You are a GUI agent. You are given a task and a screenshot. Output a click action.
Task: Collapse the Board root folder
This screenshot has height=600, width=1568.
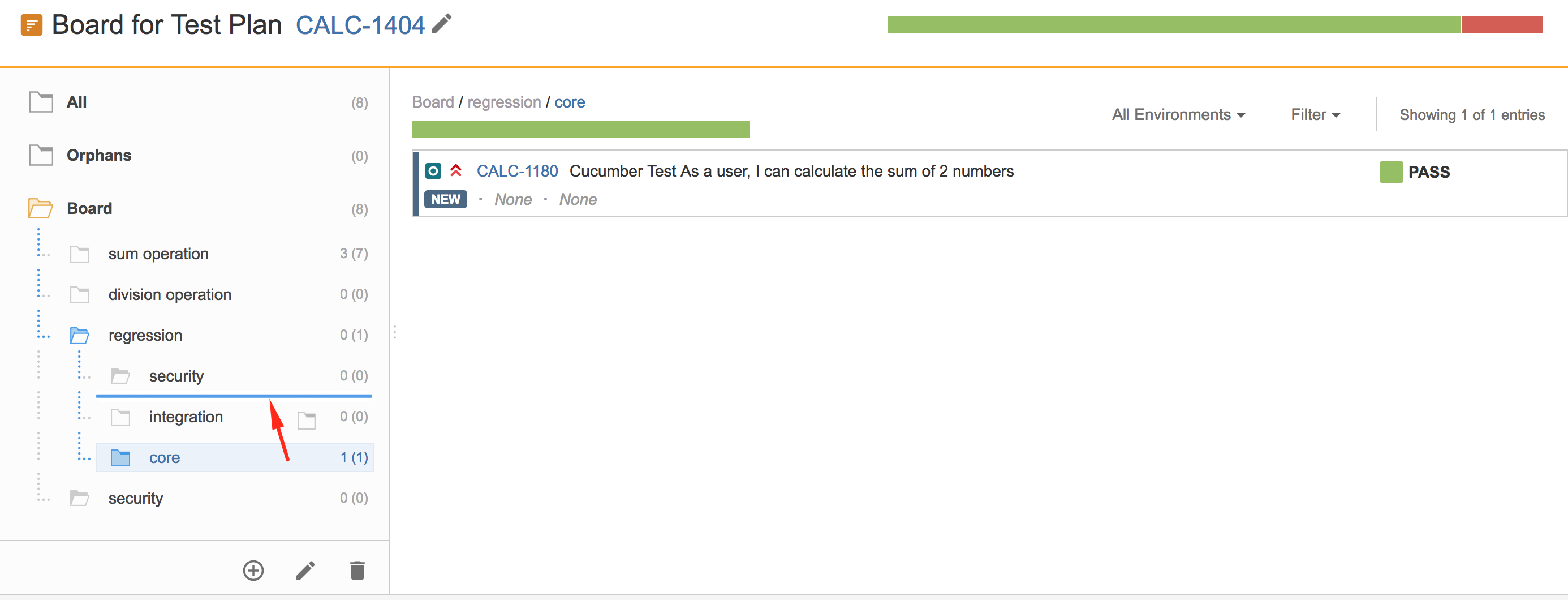coord(41,208)
